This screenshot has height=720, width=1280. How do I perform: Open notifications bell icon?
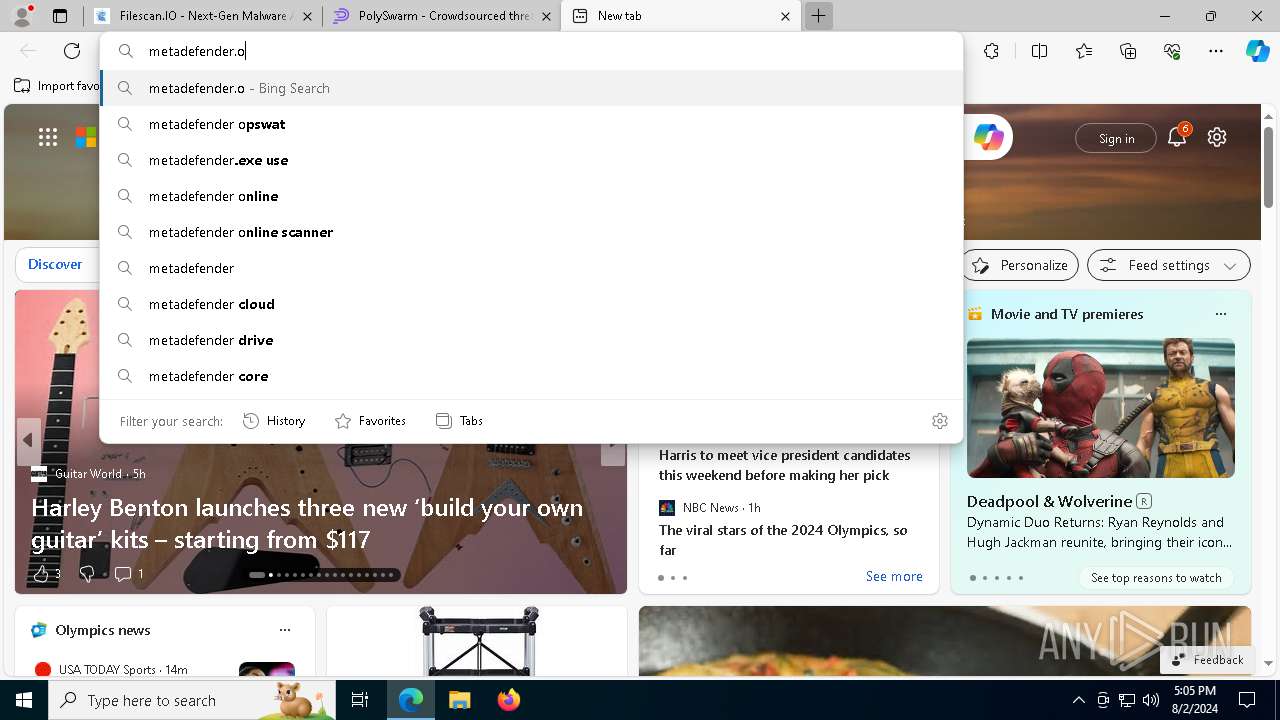tap(1177, 137)
